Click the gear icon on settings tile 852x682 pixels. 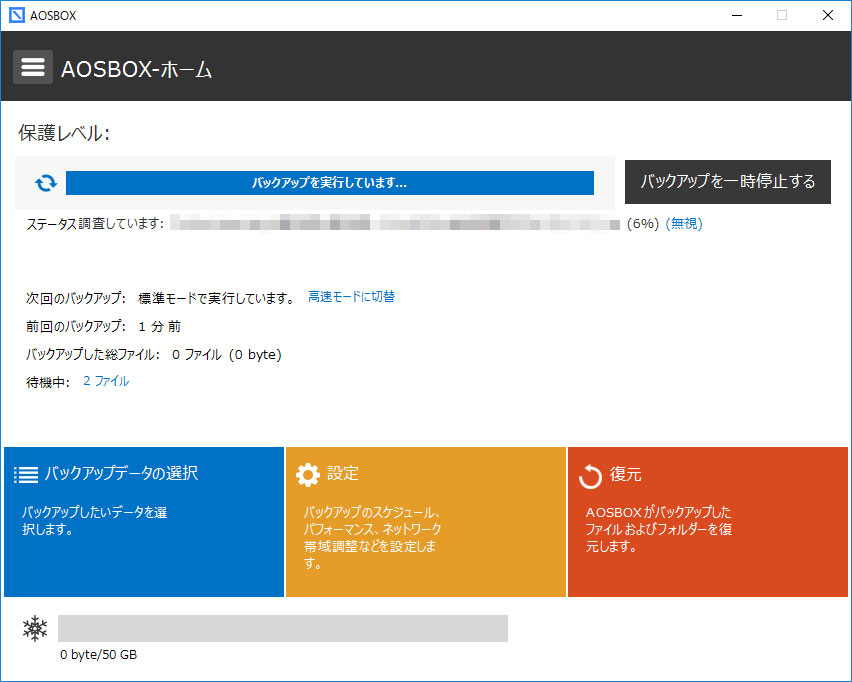click(308, 474)
